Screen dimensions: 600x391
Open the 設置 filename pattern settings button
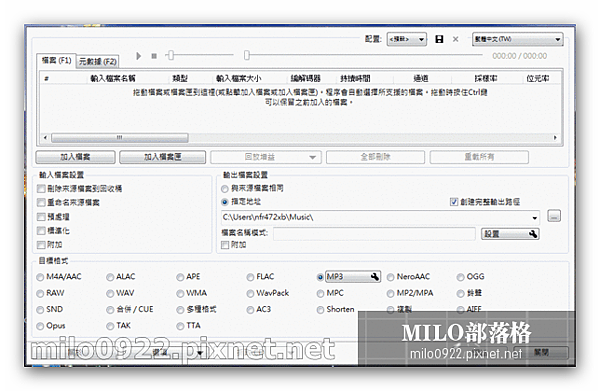510,234
